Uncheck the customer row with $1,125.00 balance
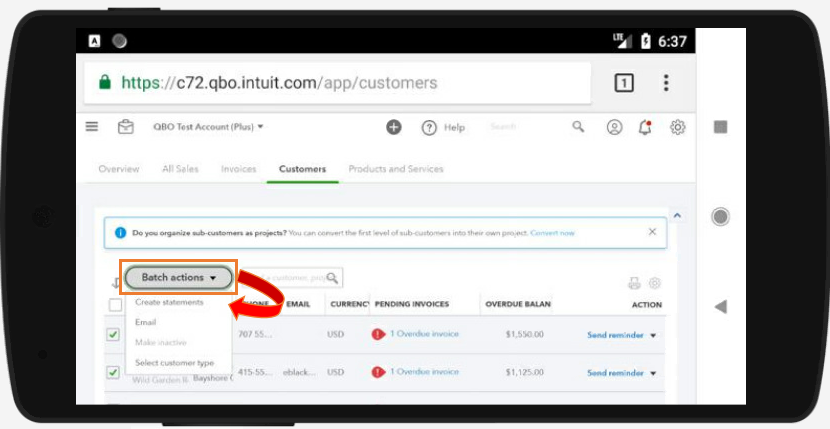Image resolution: width=830 pixels, height=429 pixels. pyautogui.click(x=113, y=373)
